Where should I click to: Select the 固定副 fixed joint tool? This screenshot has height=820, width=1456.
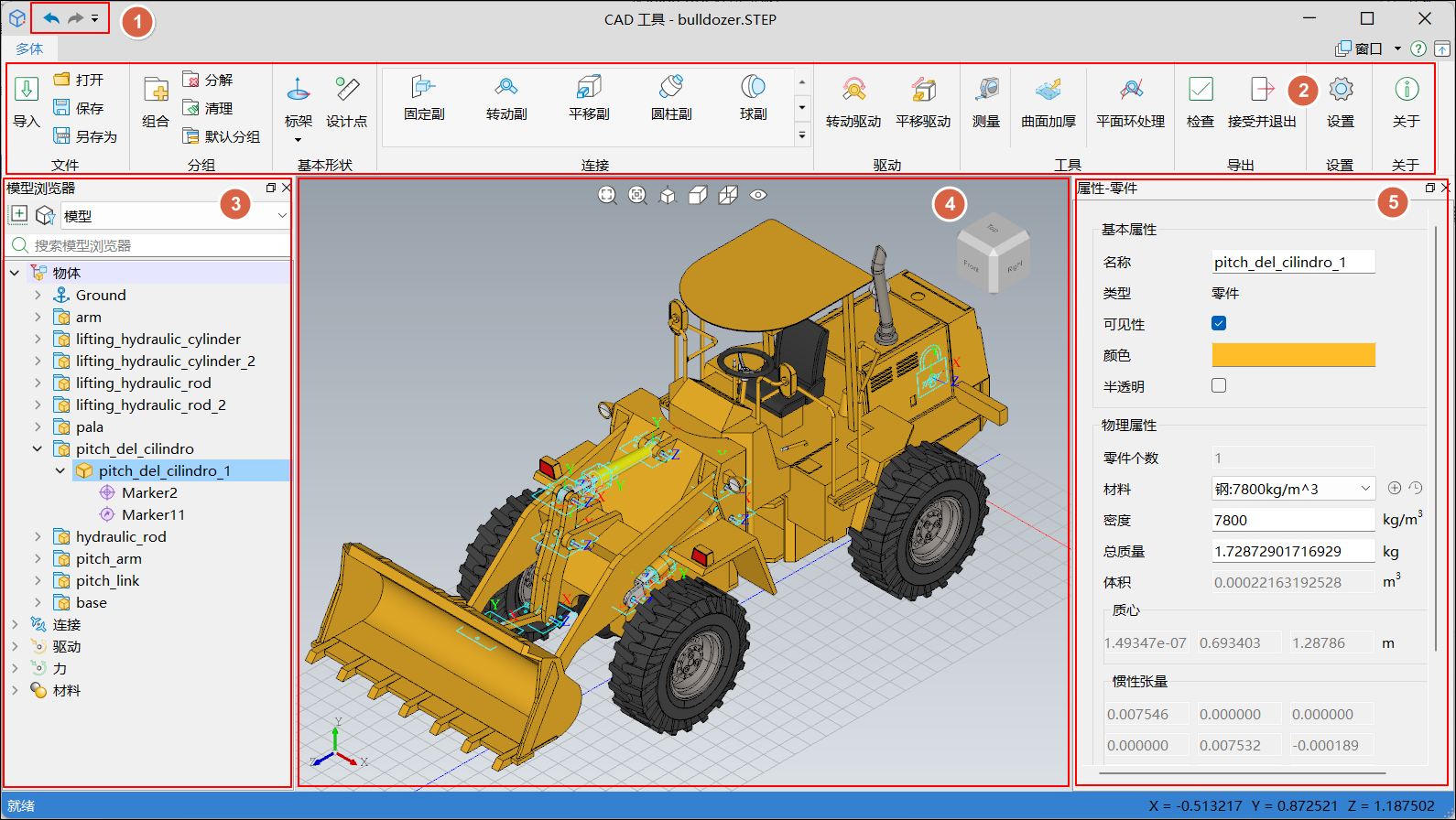click(424, 98)
